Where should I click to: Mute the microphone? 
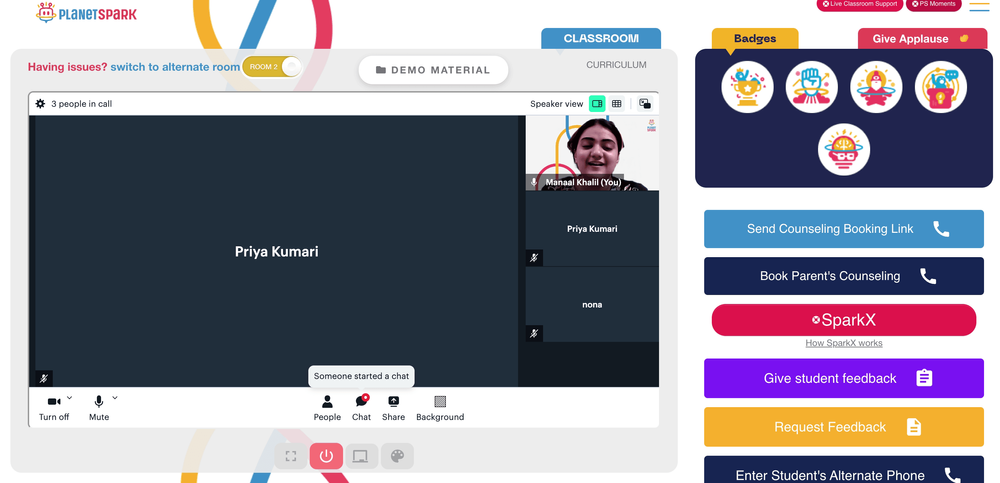pyautogui.click(x=99, y=408)
